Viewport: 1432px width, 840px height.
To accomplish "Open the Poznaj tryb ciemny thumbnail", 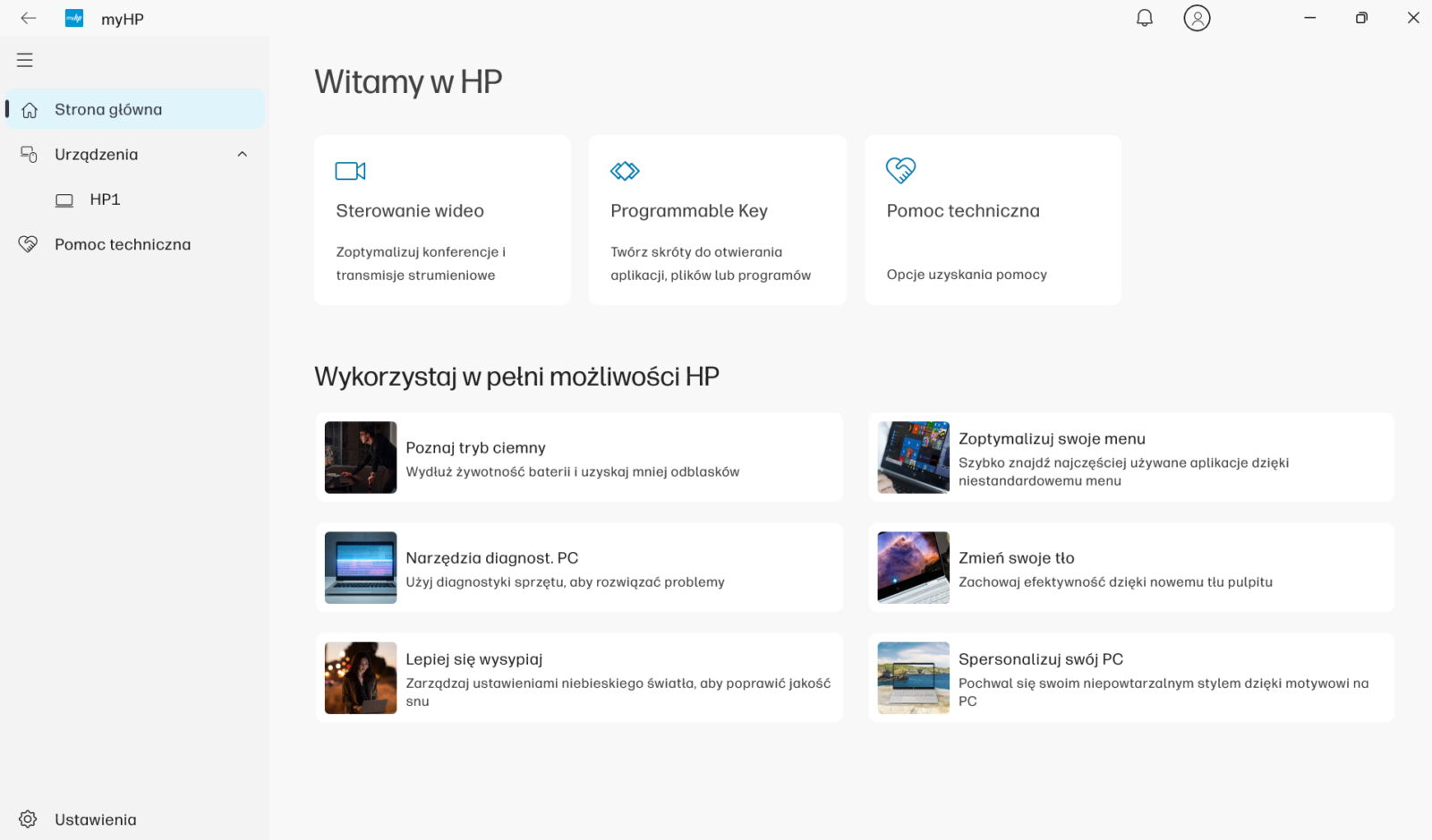I will [x=361, y=457].
